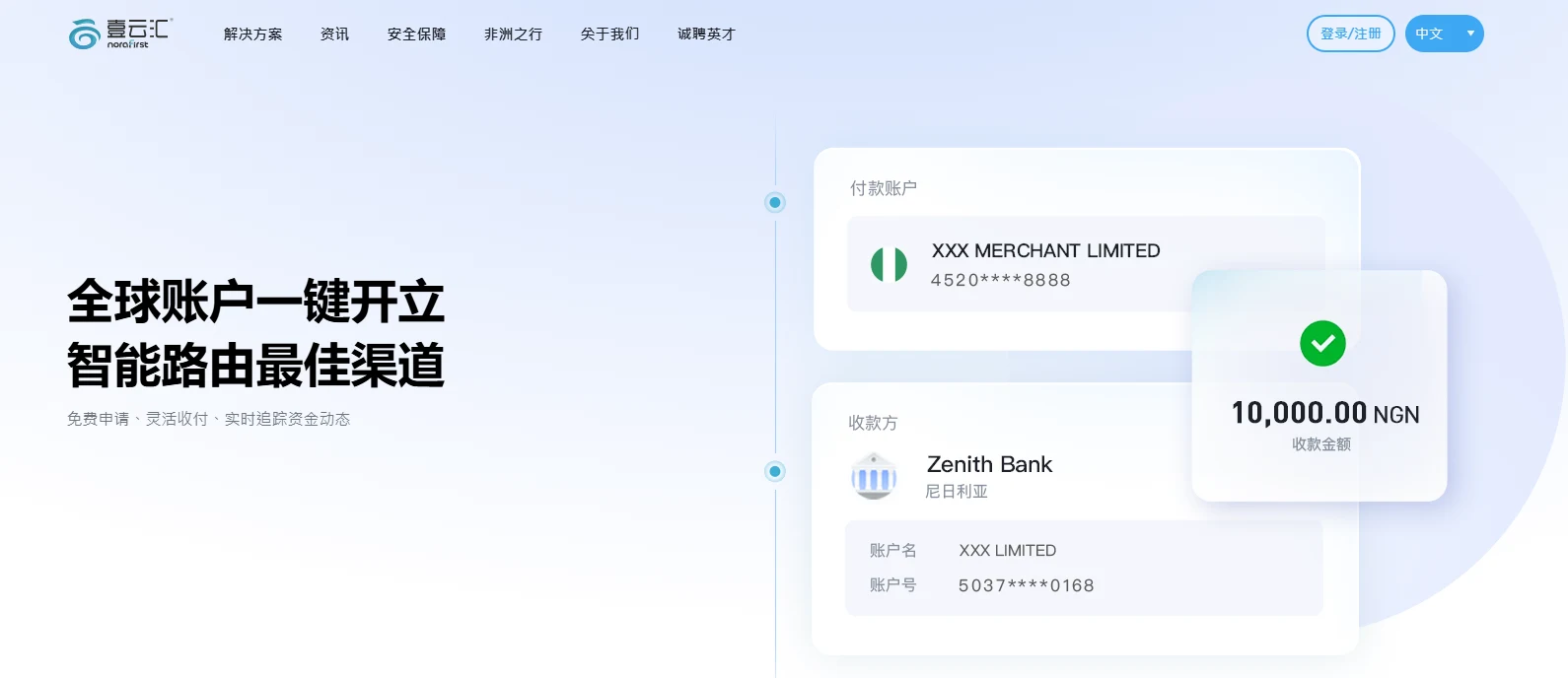The height and width of the screenshot is (678, 1568).
Task: Click the 账户名 label
Action: [x=893, y=551]
